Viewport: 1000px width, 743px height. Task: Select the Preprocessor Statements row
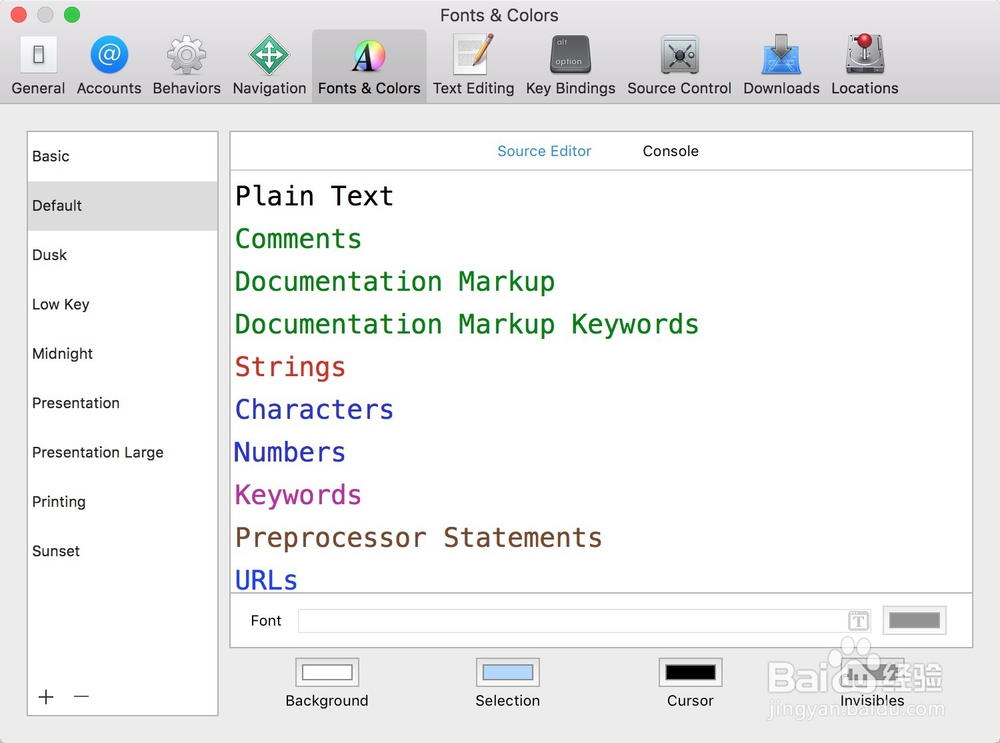point(601,538)
